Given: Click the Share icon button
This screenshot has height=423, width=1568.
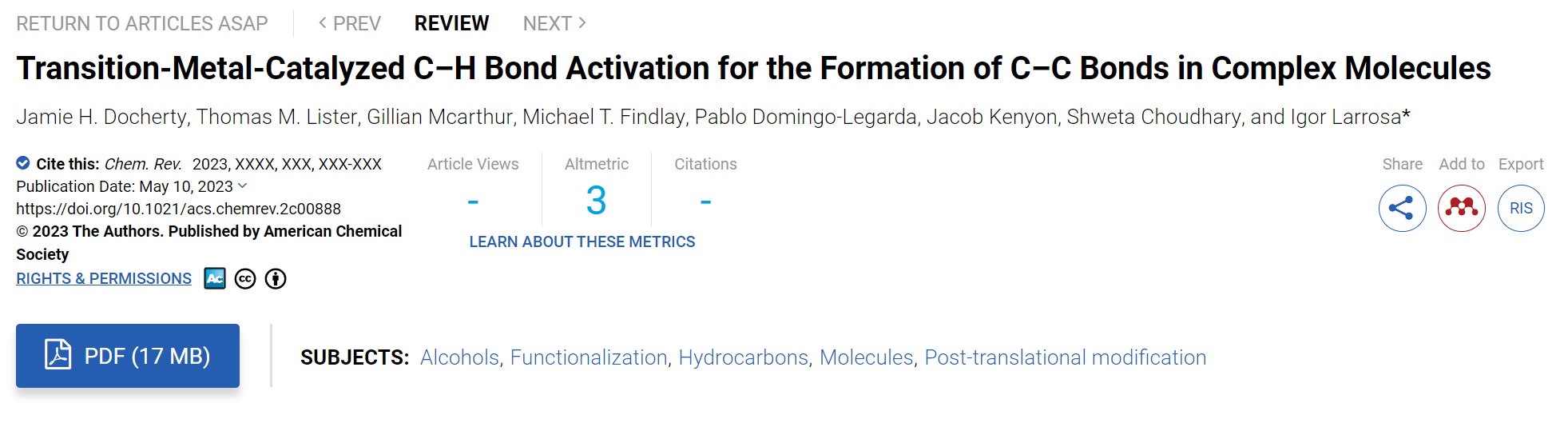Looking at the screenshot, I should [x=1402, y=209].
